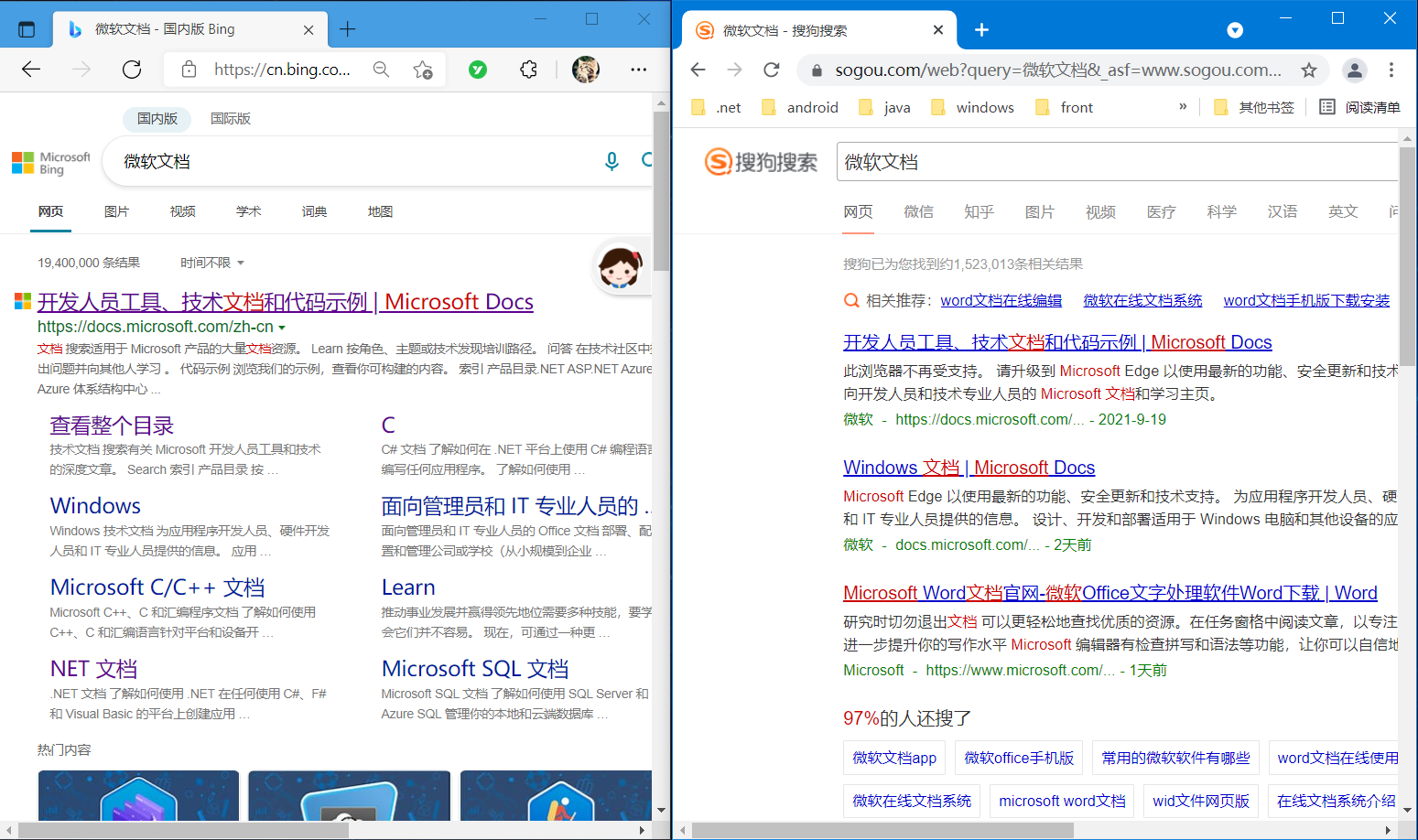Click Bing voice search microphone
The image size is (1418, 840).
[612, 162]
